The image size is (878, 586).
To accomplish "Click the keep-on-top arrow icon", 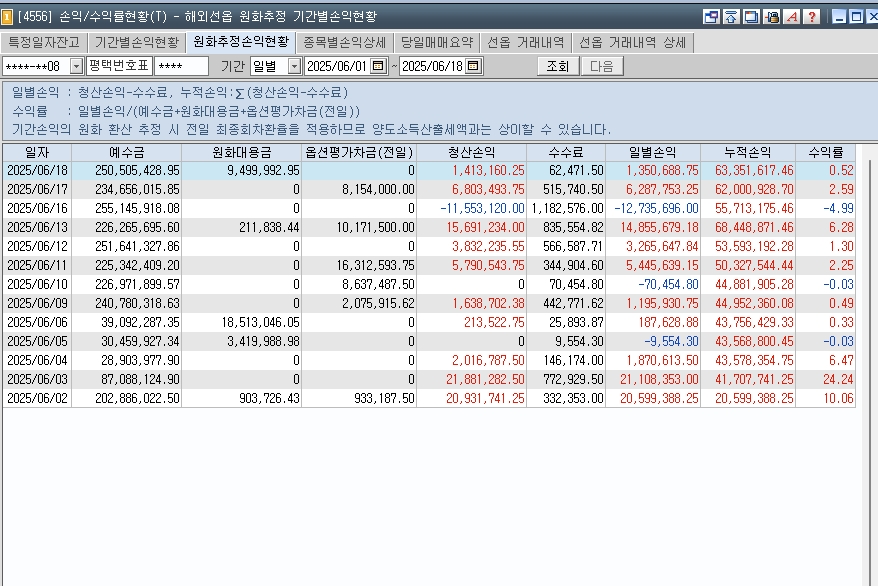I will tap(731, 17).
